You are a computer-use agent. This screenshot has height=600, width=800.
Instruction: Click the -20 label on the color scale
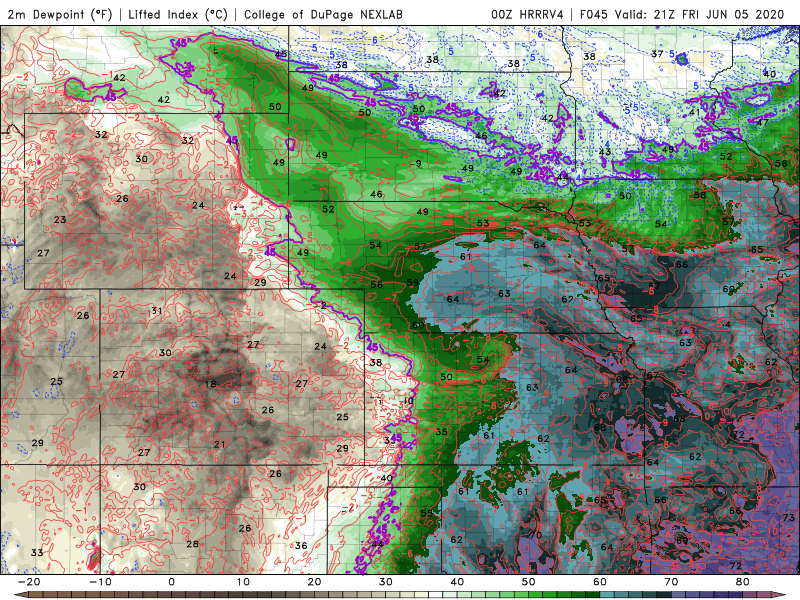coord(29,582)
